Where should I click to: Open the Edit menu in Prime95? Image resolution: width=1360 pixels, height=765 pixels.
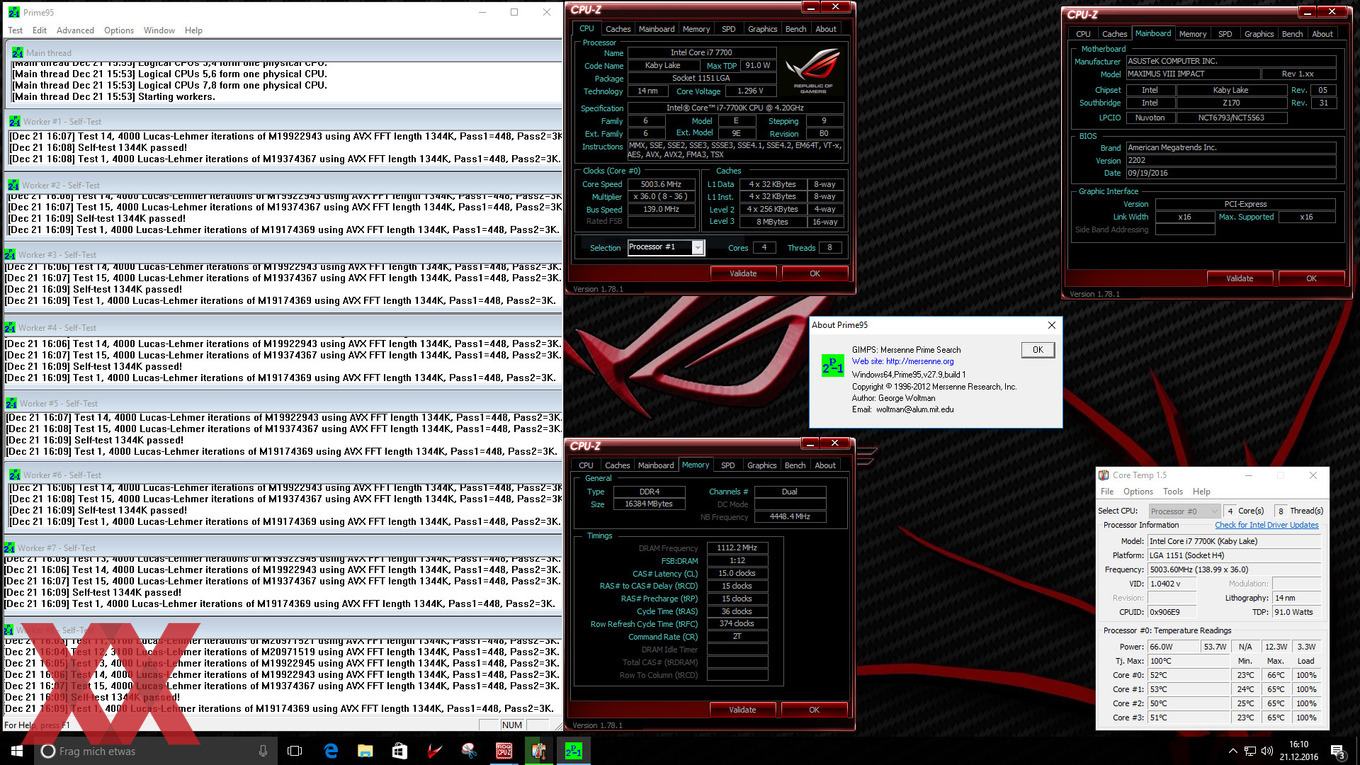38,31
